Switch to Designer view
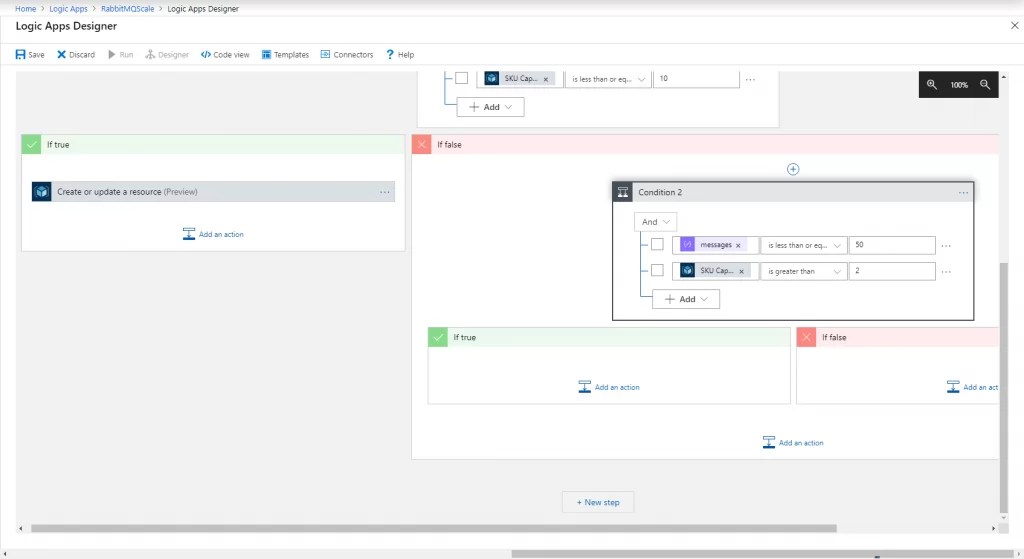 click(167, 55)
